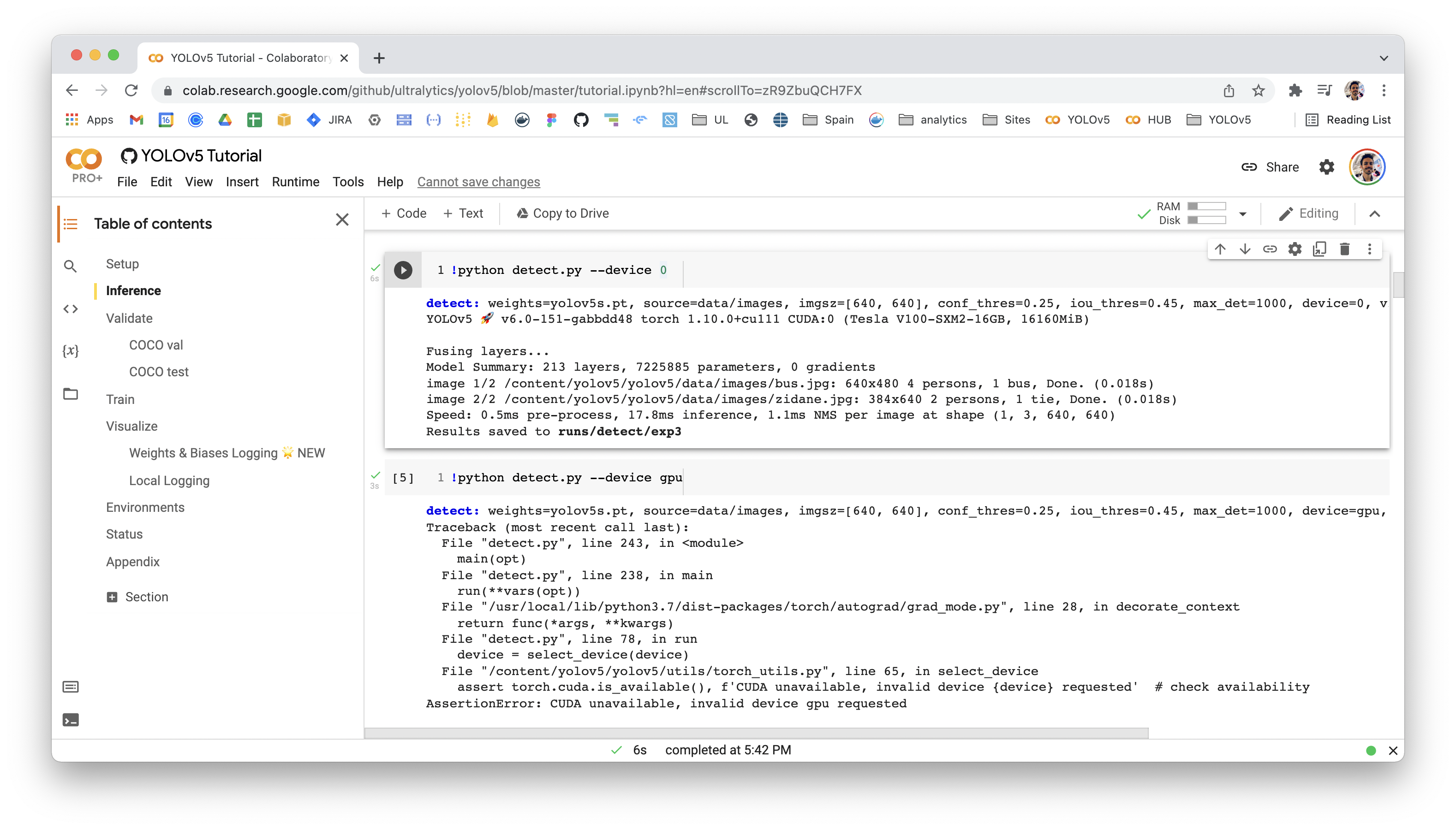This screenshot has height=830, width=1456.
Task: Click Copy to Drive button
Action: pyautogui.click(x=562, y=213)
